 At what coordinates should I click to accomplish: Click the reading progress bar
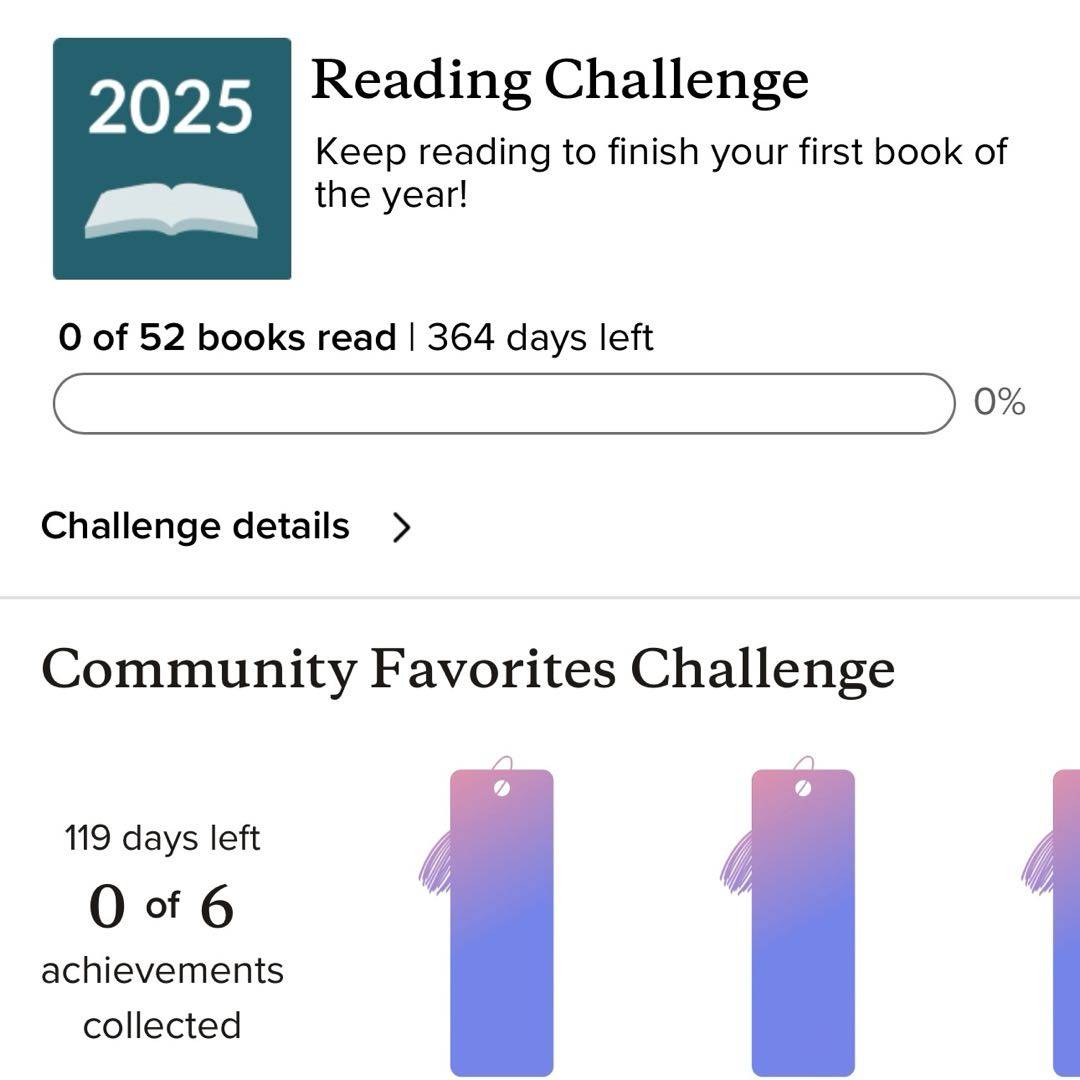point(504,403)
